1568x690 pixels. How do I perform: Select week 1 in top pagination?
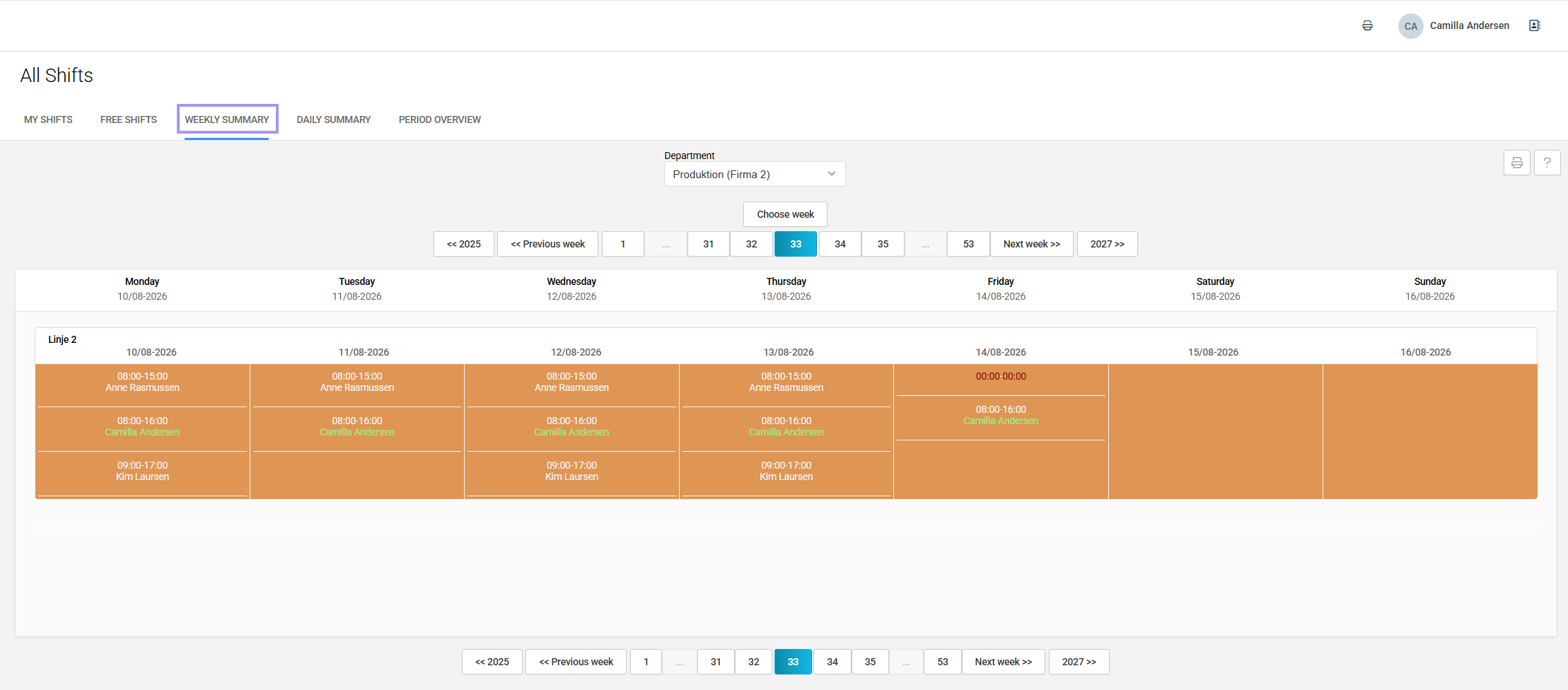tap(622, 244)
